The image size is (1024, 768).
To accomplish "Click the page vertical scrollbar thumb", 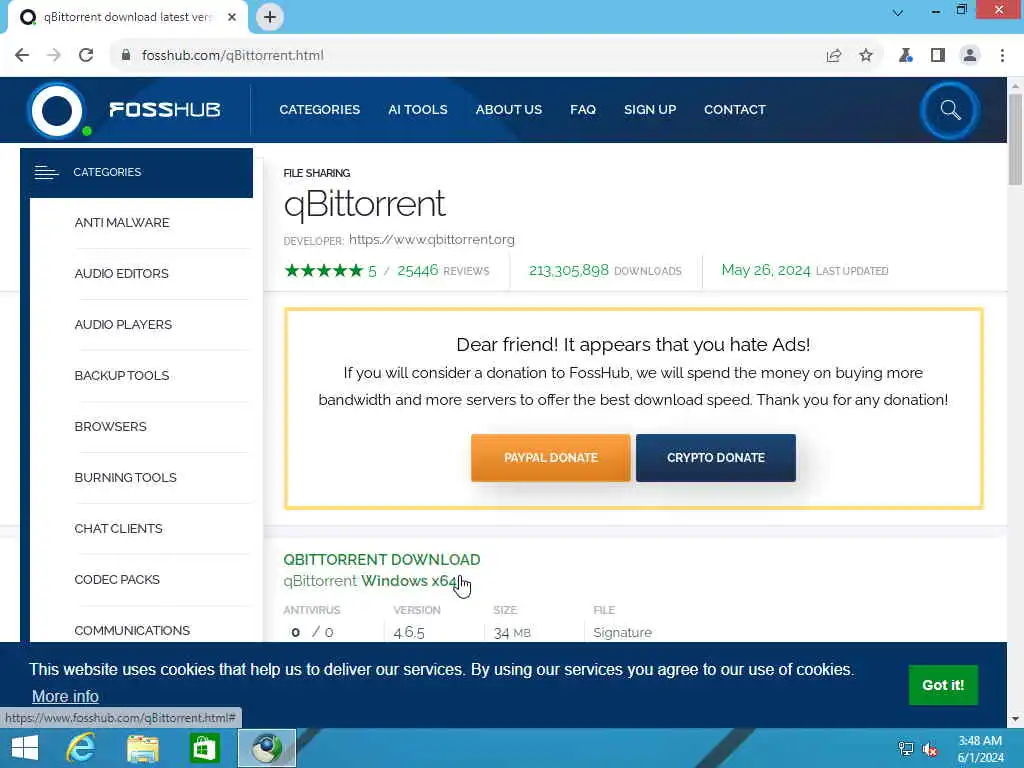I will click(1015, 139).
